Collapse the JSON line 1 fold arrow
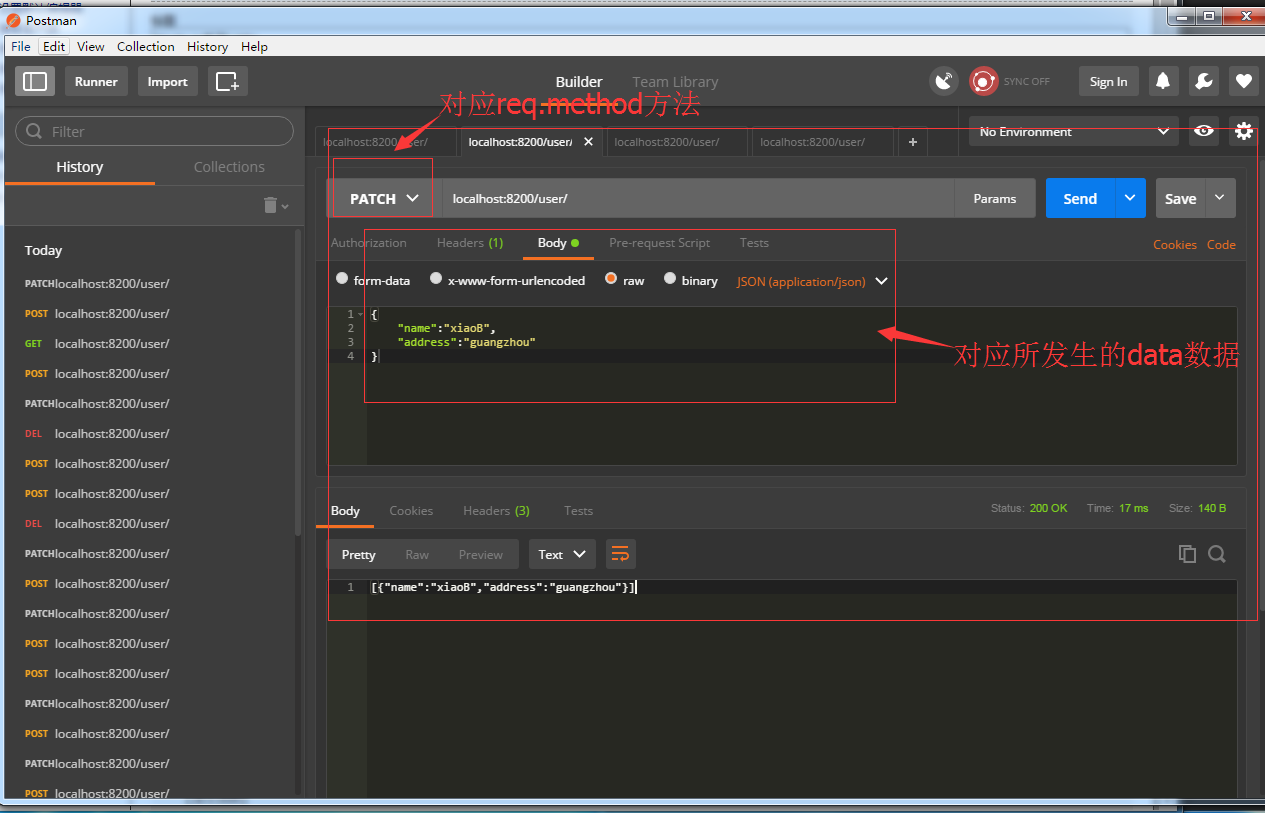Image resolution: width=1265 pixels, height=813 pixels. pos(360,315)
